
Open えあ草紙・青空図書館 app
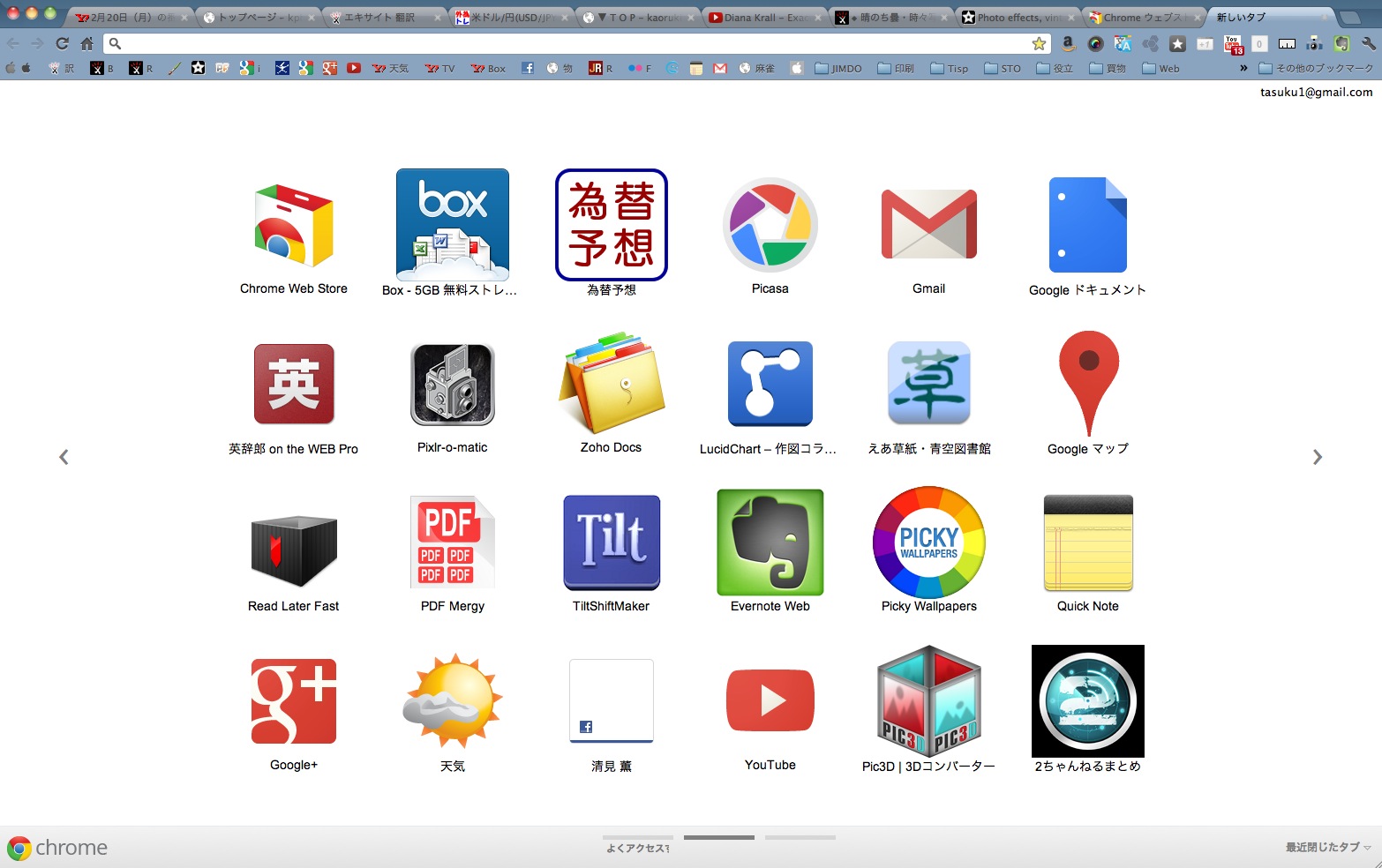pos(929,384)
